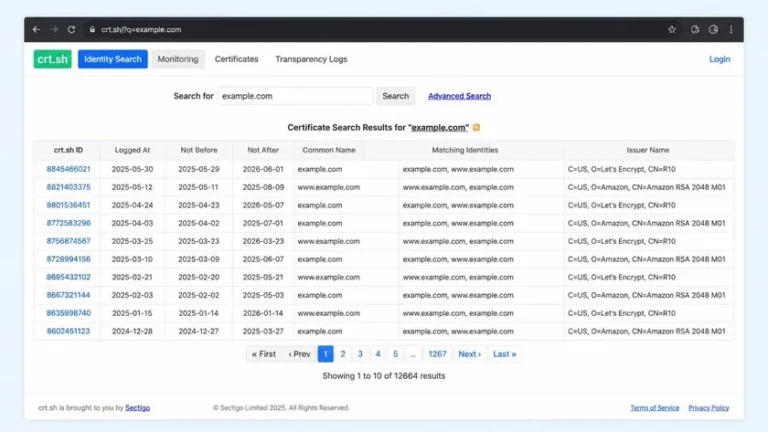Reload the crt.sh page
The width and height of the screenshot is (768, 432).
point(72,29)
